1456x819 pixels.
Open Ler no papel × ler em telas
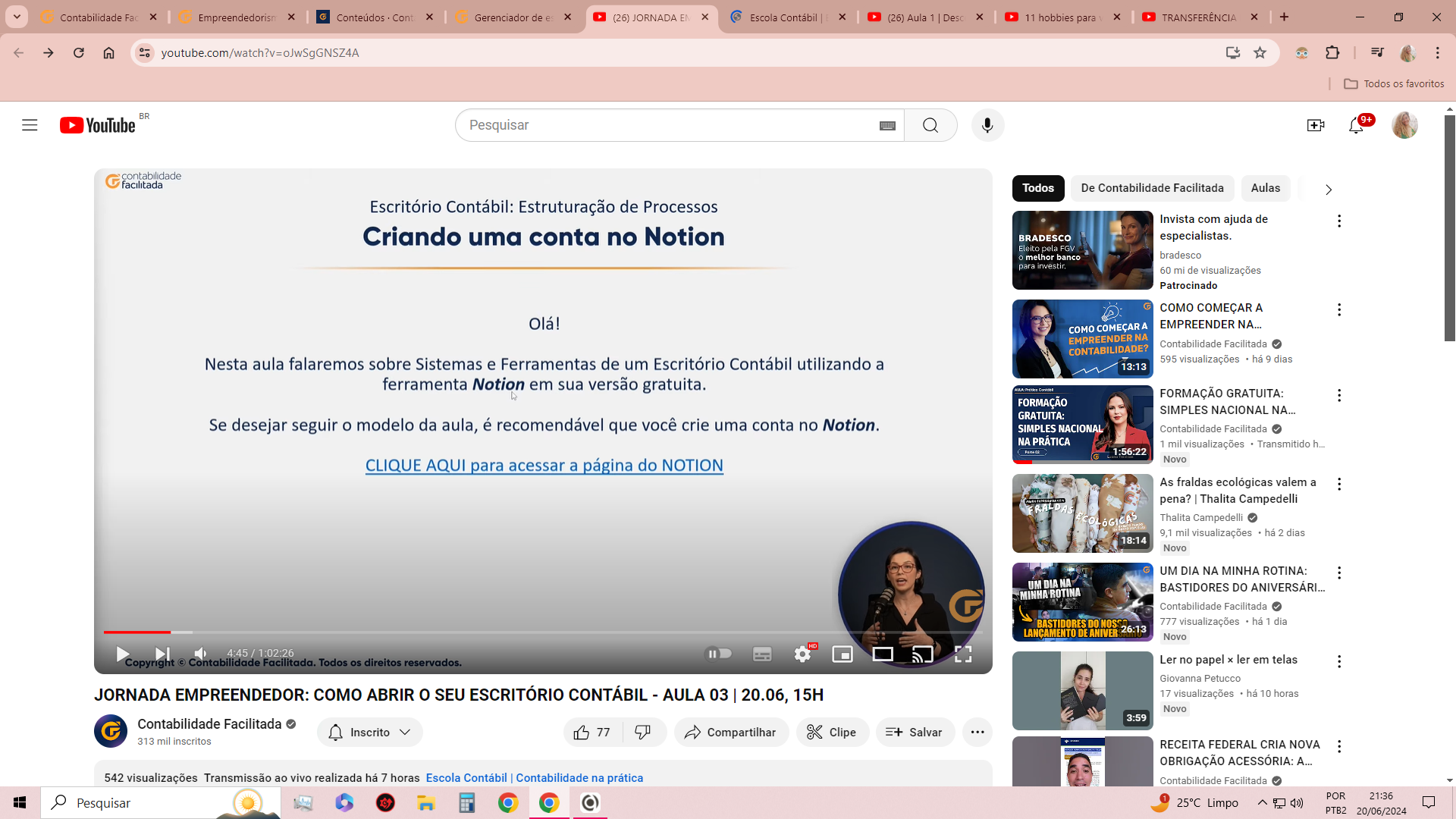tap(1228, 660)
